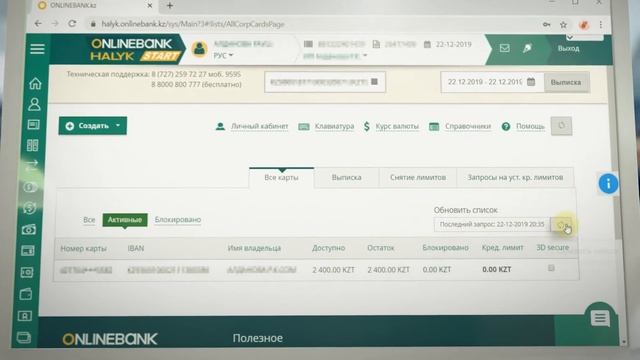Switch to Выписка tab
The height and width of the screenshot is (360, 640).
coord(346,178)
